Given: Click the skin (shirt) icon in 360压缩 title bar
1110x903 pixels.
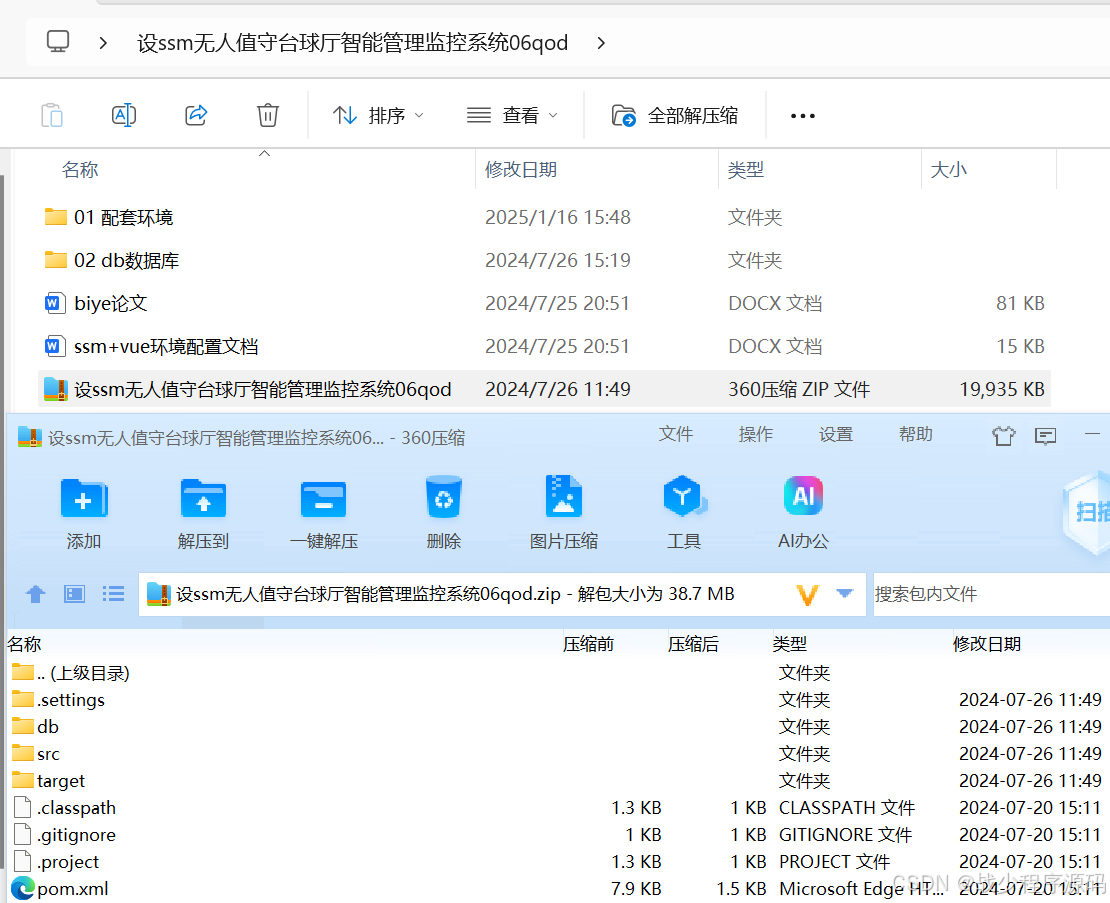Looking at the screenshot, I should [x=1003, y=435].
